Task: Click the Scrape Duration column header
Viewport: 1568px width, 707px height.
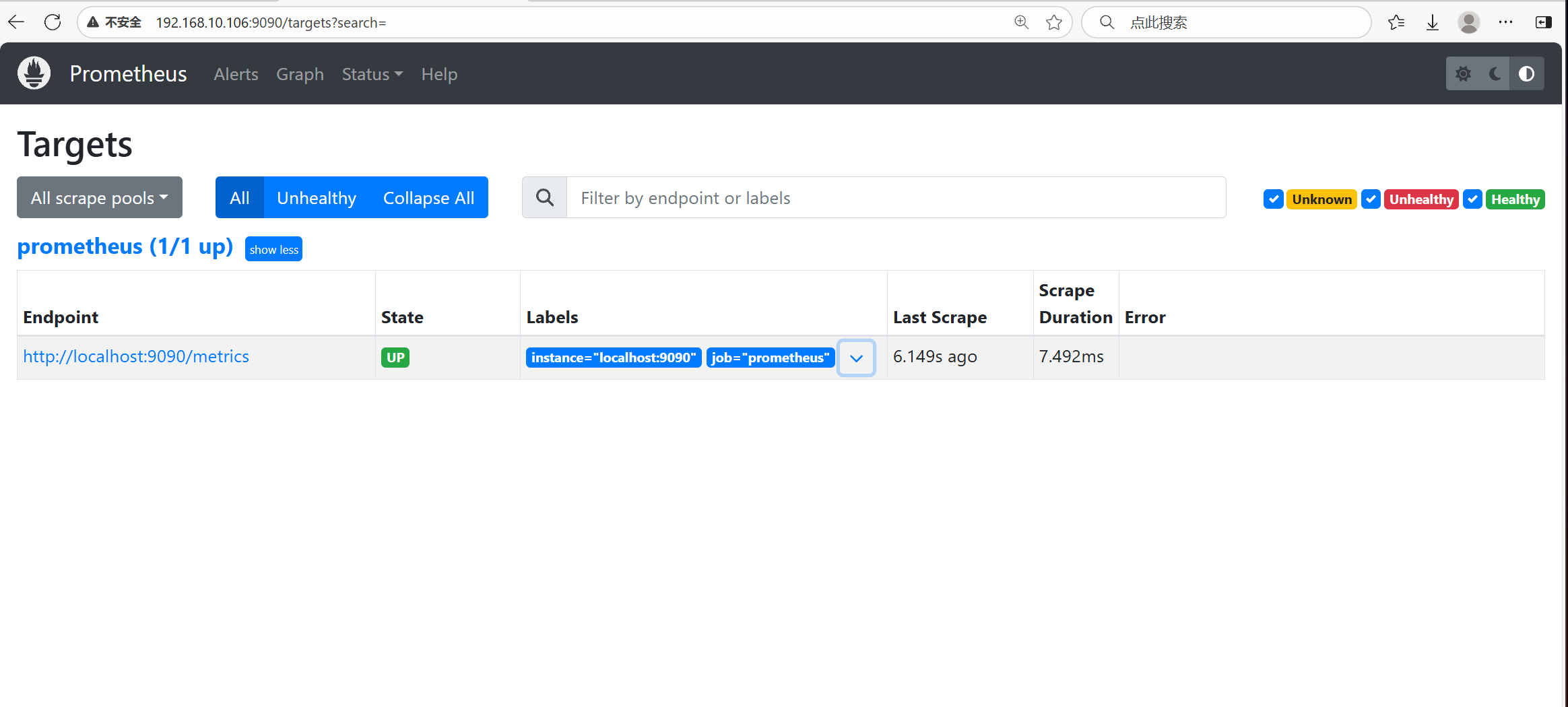Action: click(1076, 304)
